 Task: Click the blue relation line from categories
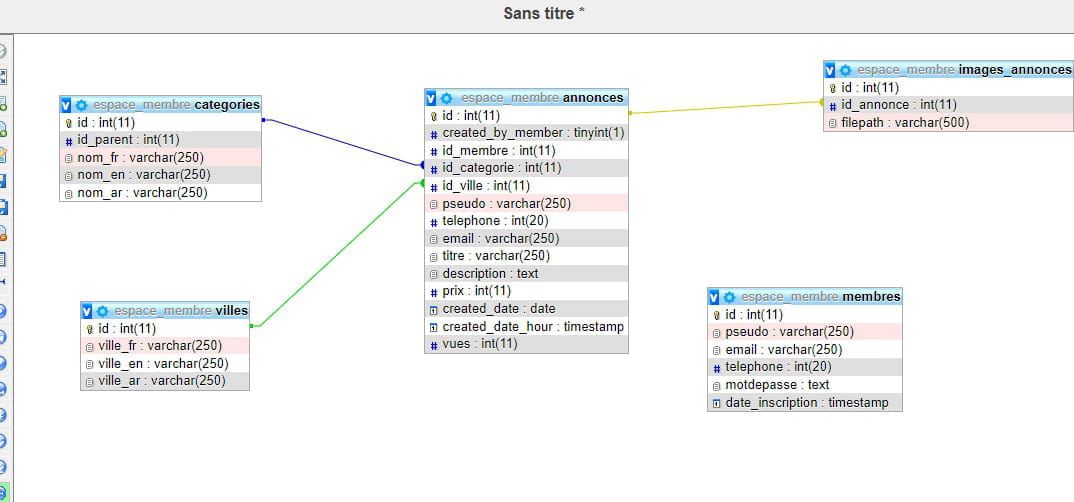click(342, 142)
